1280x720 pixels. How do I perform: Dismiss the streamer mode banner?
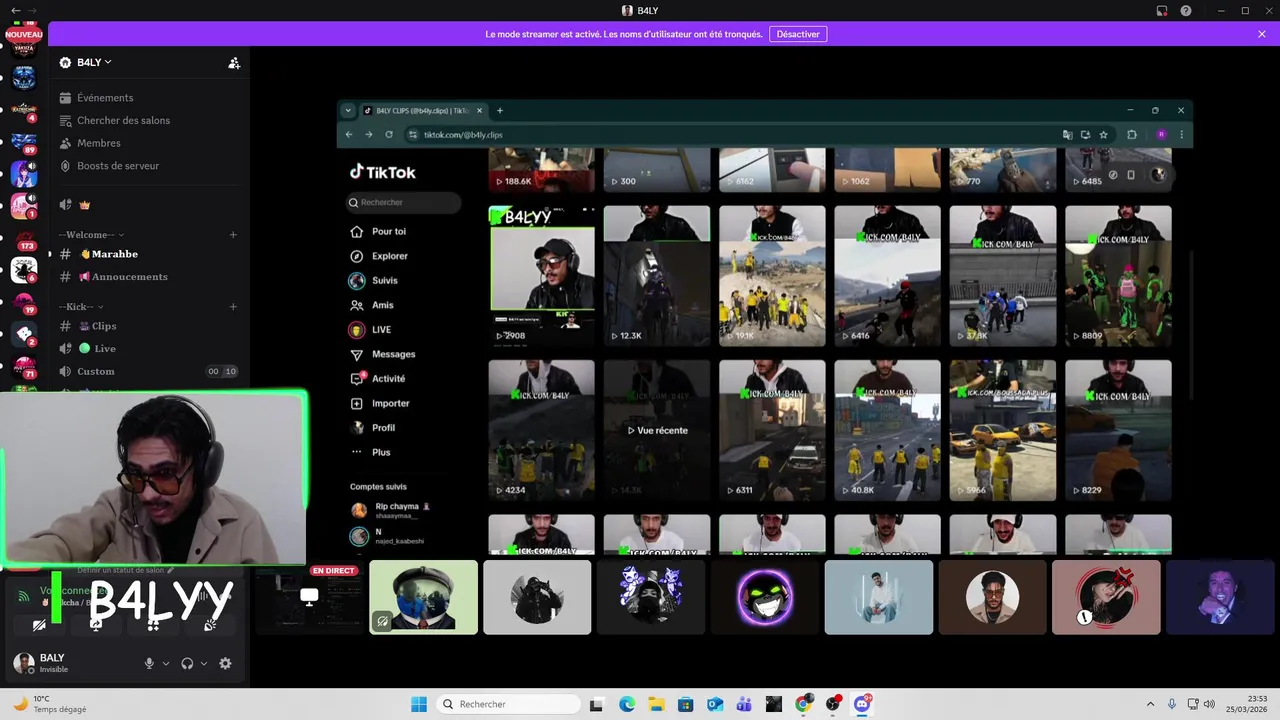click(x=1262, y=34)
